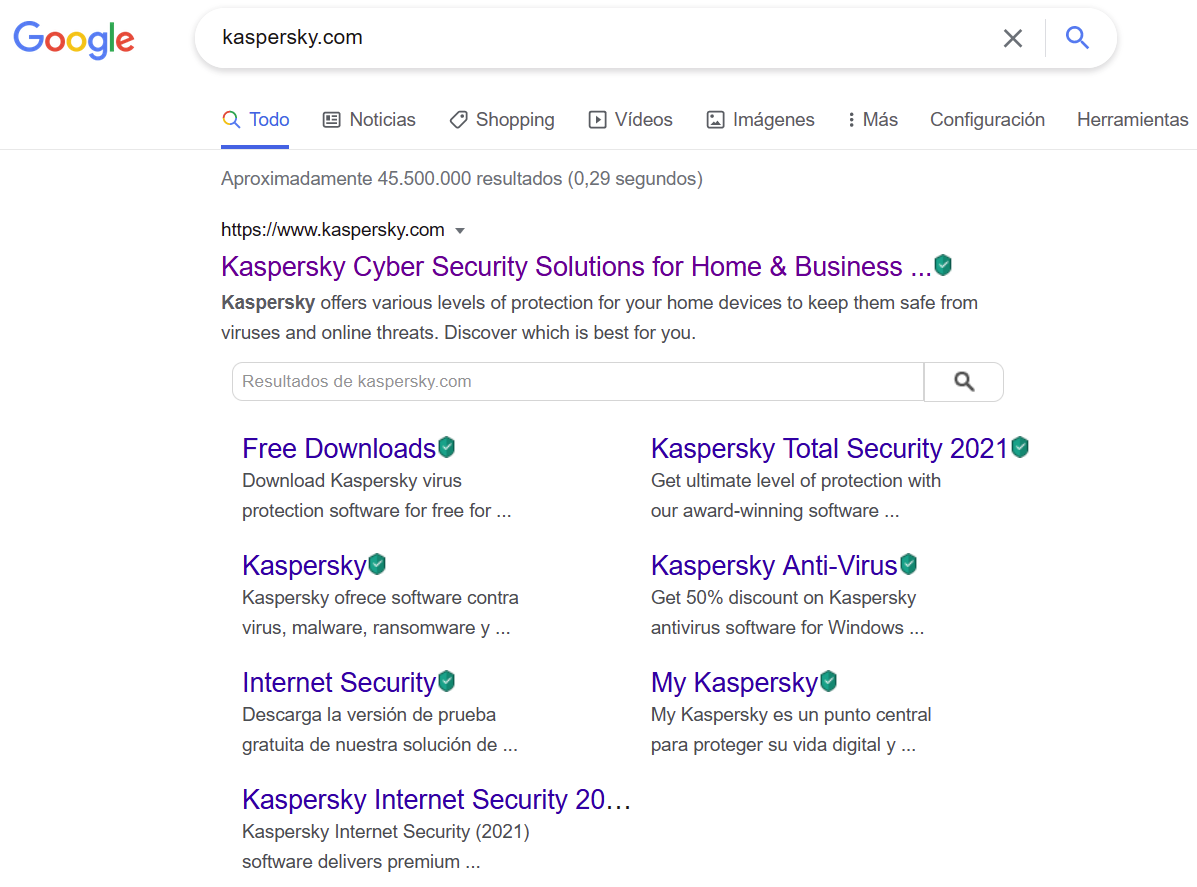Screen dimensions: 1197x887
Task: Click the shield icon beside Internet Security
Action: [447, 681]
